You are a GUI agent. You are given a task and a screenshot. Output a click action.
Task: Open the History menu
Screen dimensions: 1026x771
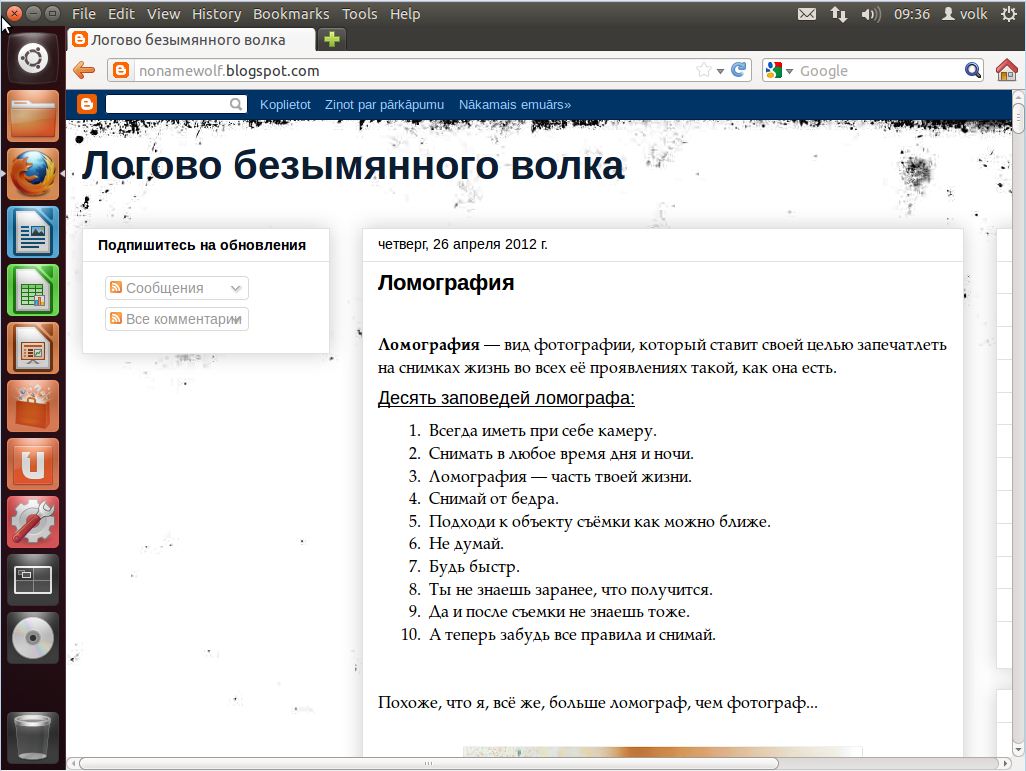(217, 14)
